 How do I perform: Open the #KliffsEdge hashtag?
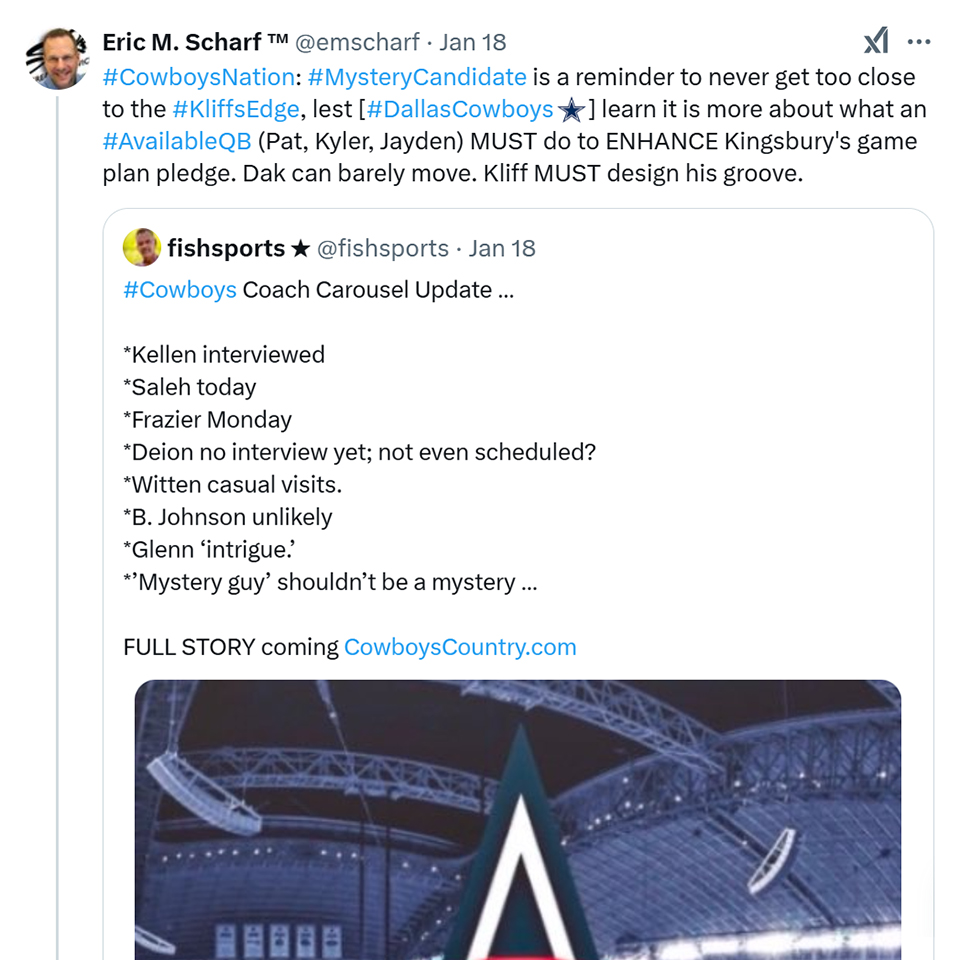point(236,109)
